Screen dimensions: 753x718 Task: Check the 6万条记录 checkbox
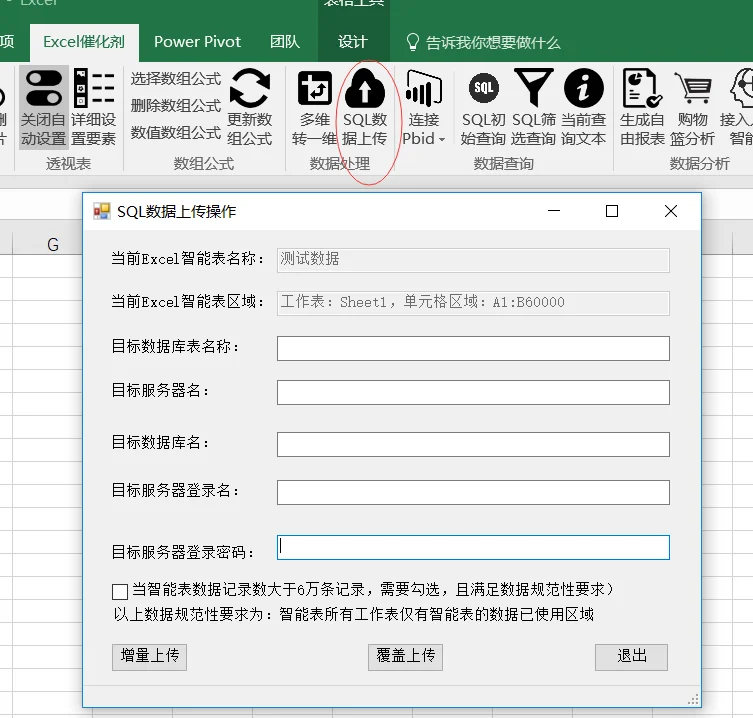(x=120, y=592)
